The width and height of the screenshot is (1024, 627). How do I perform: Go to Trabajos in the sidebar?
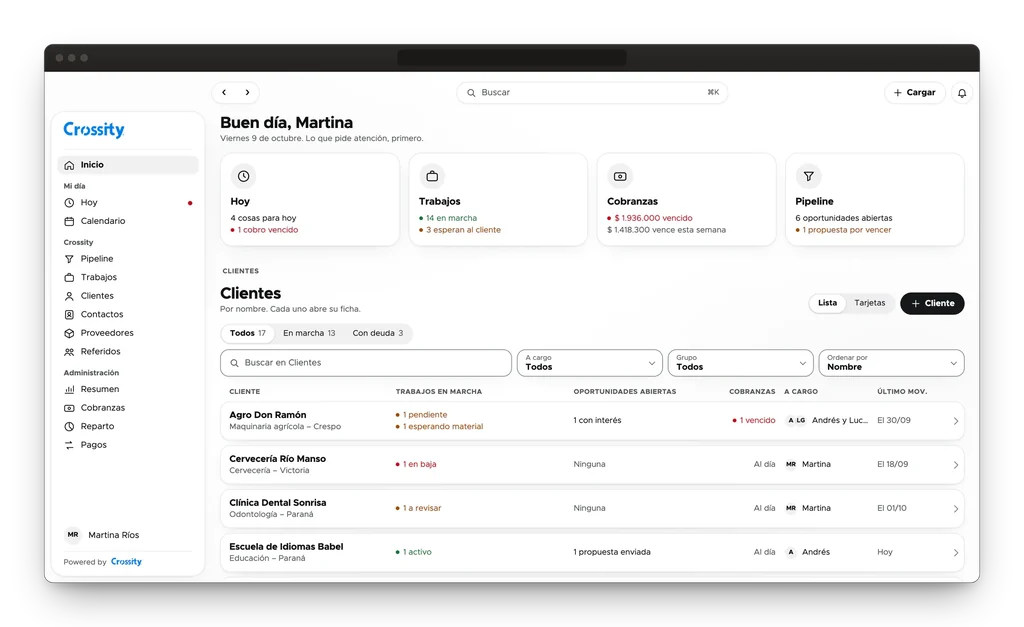pyautogui.click(x=128, y=277)
